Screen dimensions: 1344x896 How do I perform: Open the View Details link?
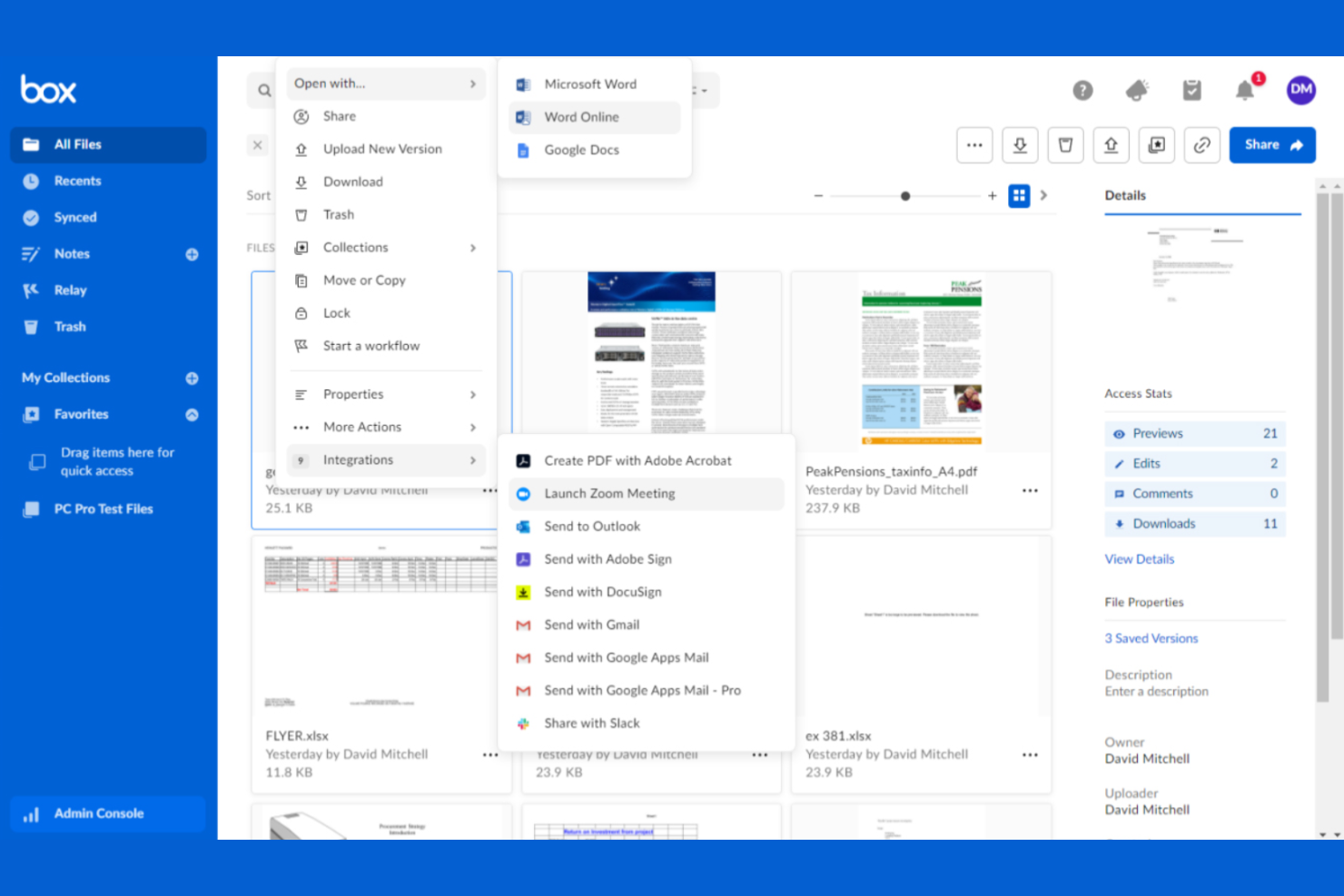[1139, 558]
